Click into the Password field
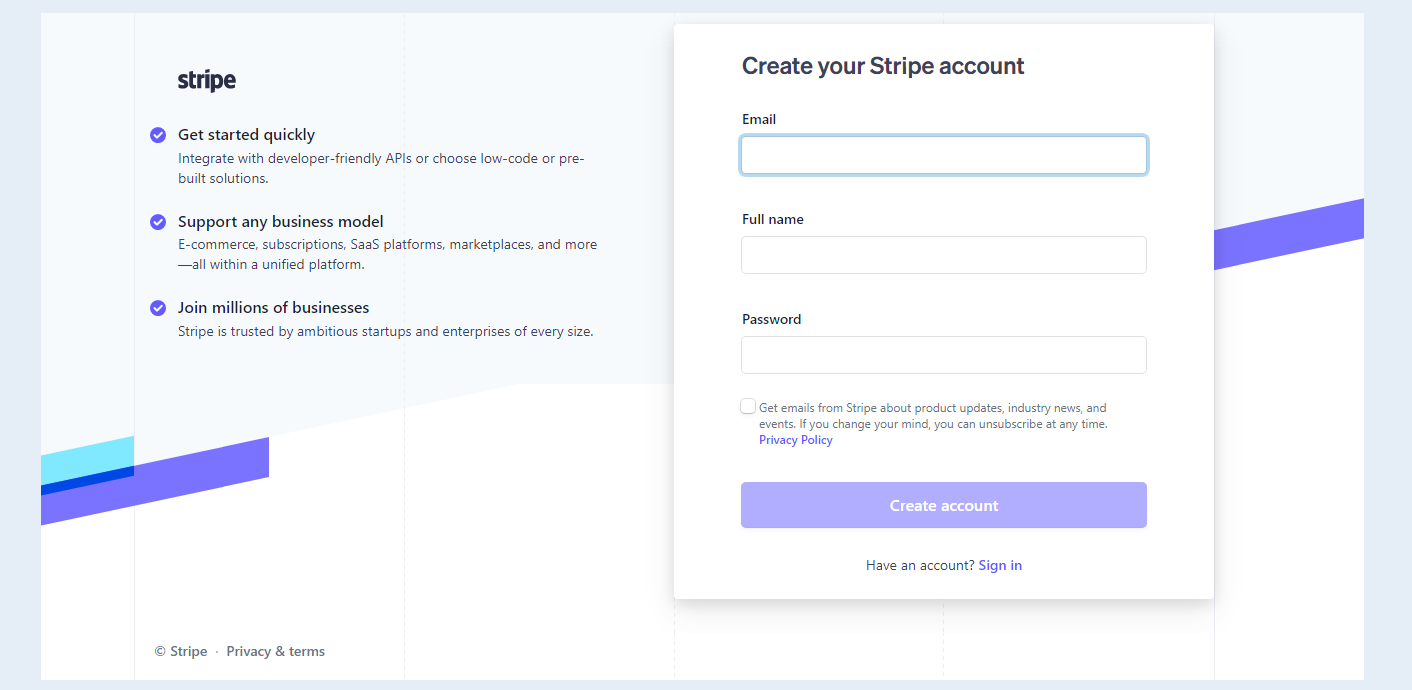Screen dimensions: 1412x690 (944, 355)
